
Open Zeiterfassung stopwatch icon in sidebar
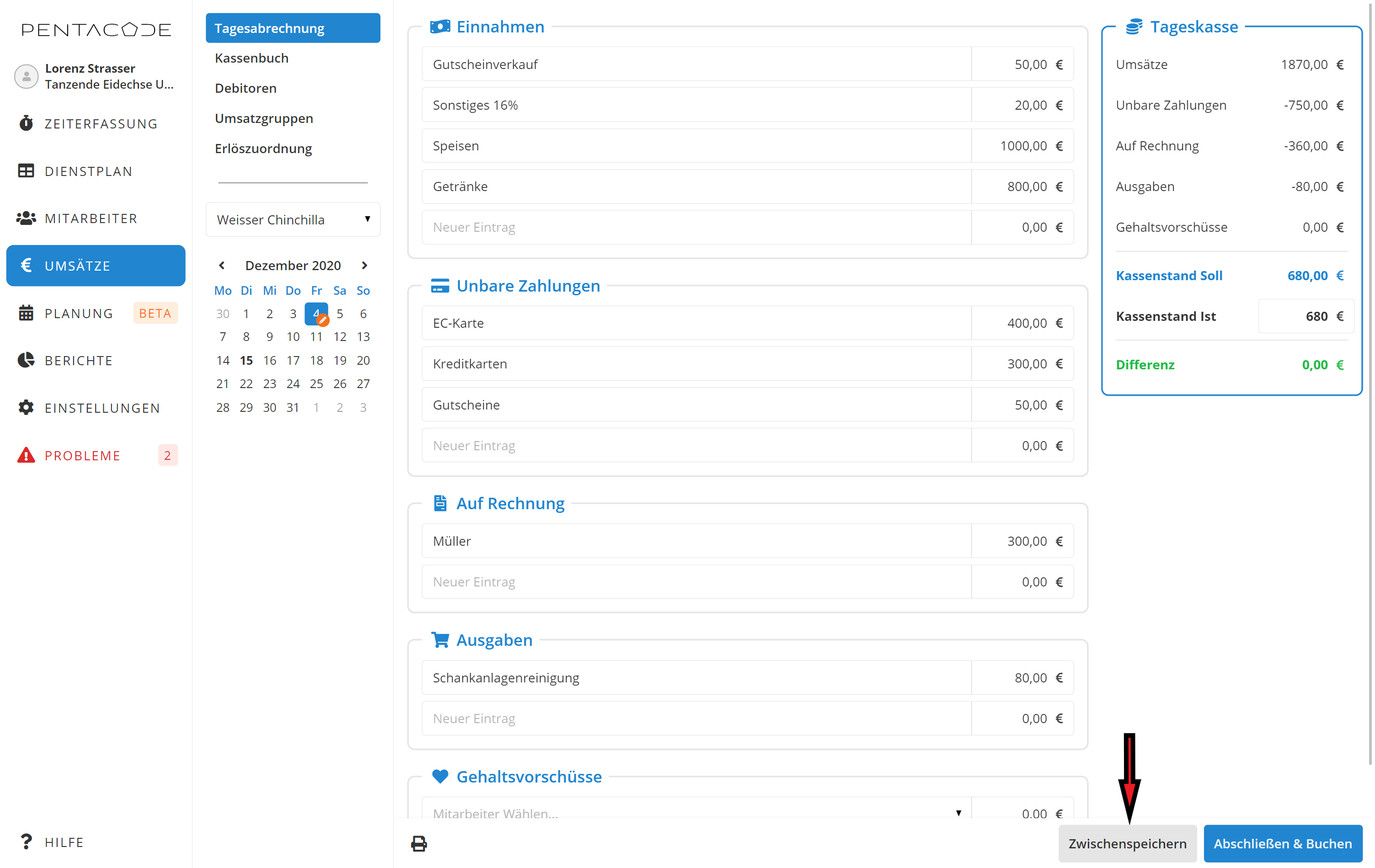(x=26, y=123)
